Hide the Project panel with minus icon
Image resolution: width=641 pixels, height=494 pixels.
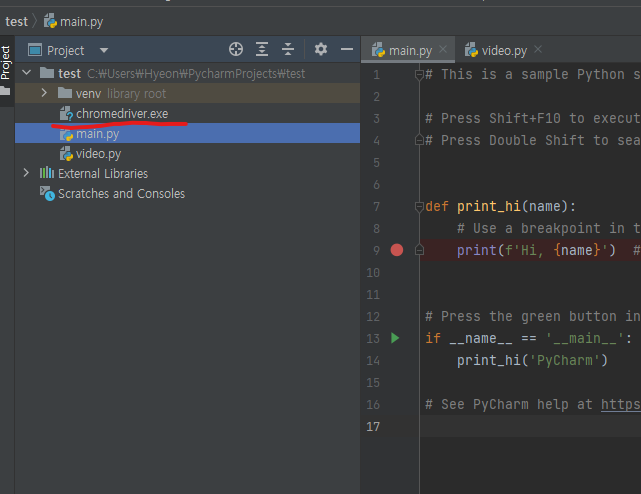tap(347, 49)
